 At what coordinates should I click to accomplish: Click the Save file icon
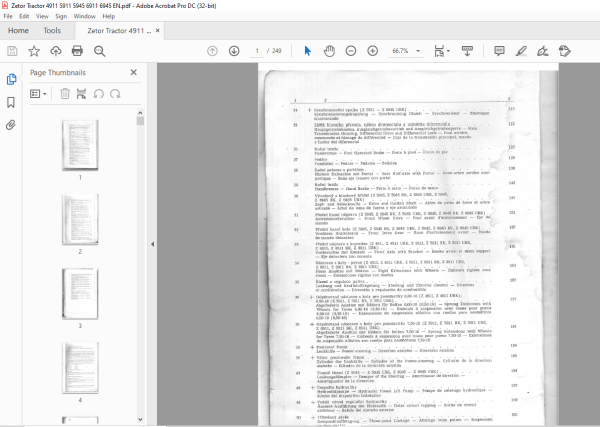tap(12, 51)
